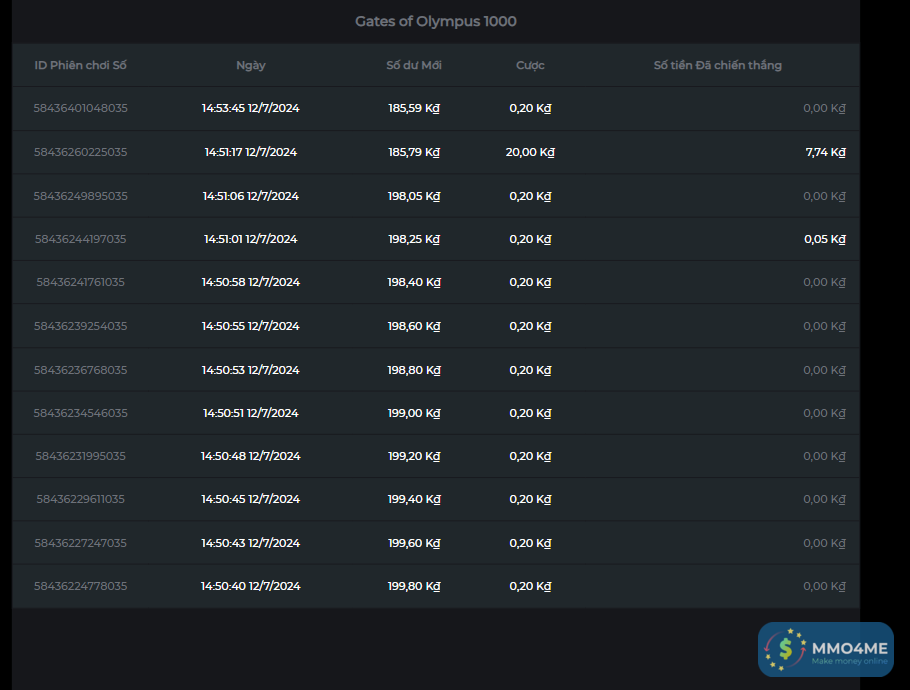Click session ID 58436236768035
This screenshot has height=690, width=910.
[x=81, y=370]
